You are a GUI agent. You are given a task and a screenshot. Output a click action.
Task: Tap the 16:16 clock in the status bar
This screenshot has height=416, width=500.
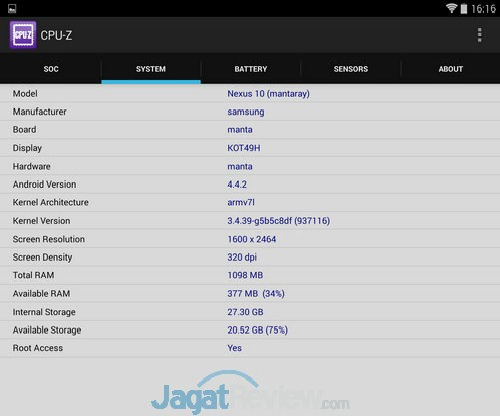pyautogui.click(x=483, y=9)
